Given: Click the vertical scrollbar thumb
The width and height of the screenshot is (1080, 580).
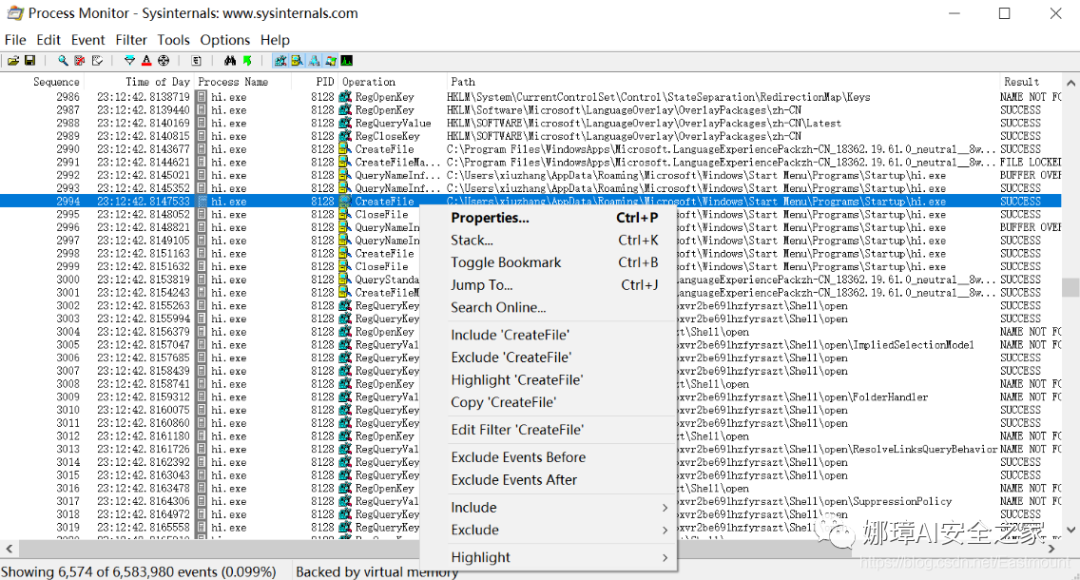Looking at the screenshot, I should pyautogui.click(x=1071, y=287).
